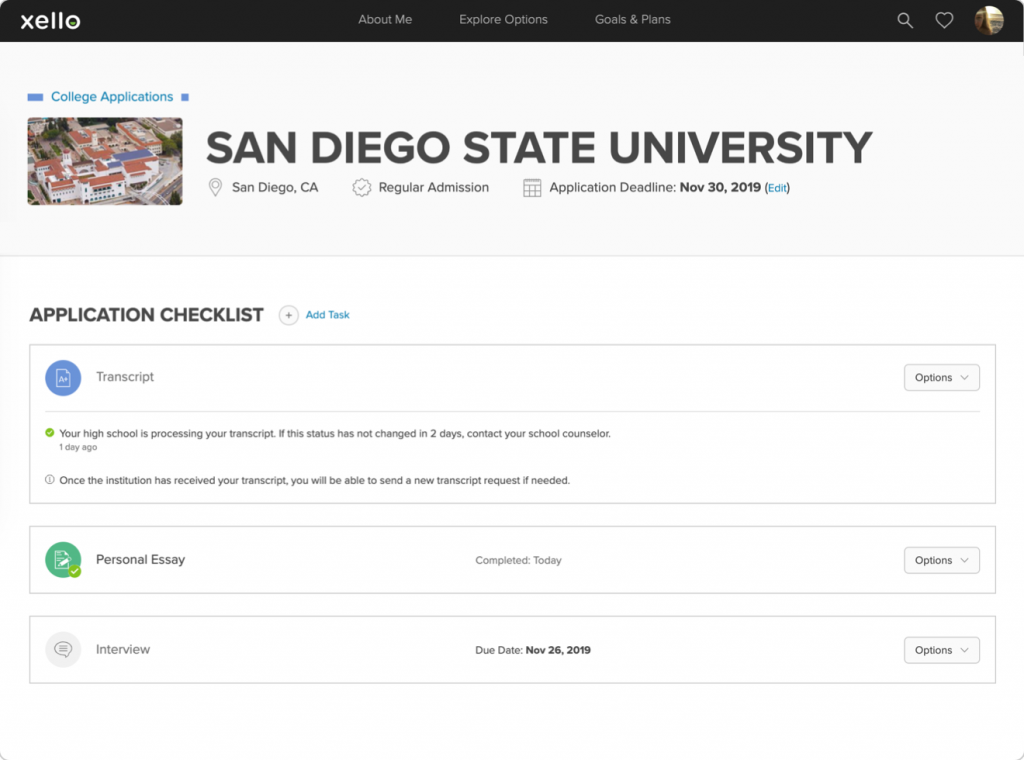1024x760 pixels.
Task: Open Options dropdown for Personal Essay
Action: (x=941, y=560)
